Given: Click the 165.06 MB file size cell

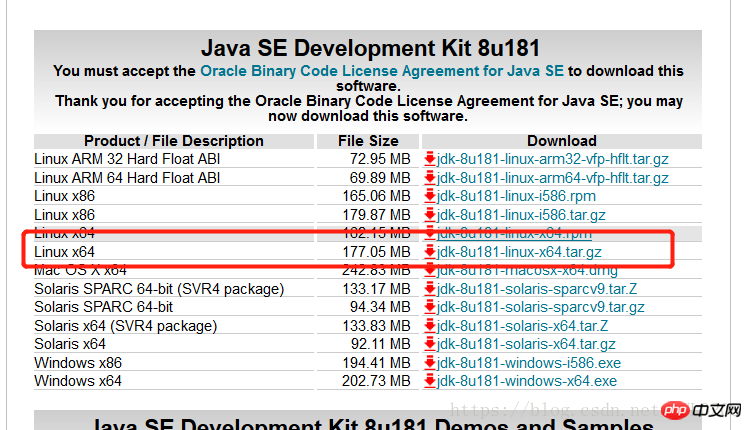Looking at the screenshot, I should pos(376,196).
